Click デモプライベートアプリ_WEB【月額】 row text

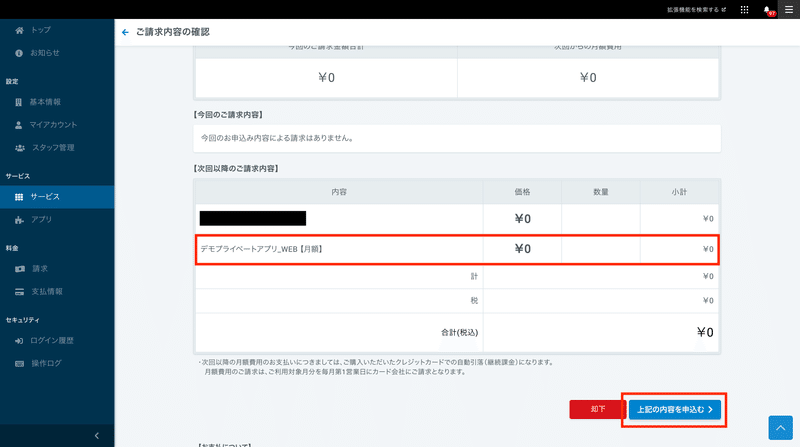click(x=261, y=249)
